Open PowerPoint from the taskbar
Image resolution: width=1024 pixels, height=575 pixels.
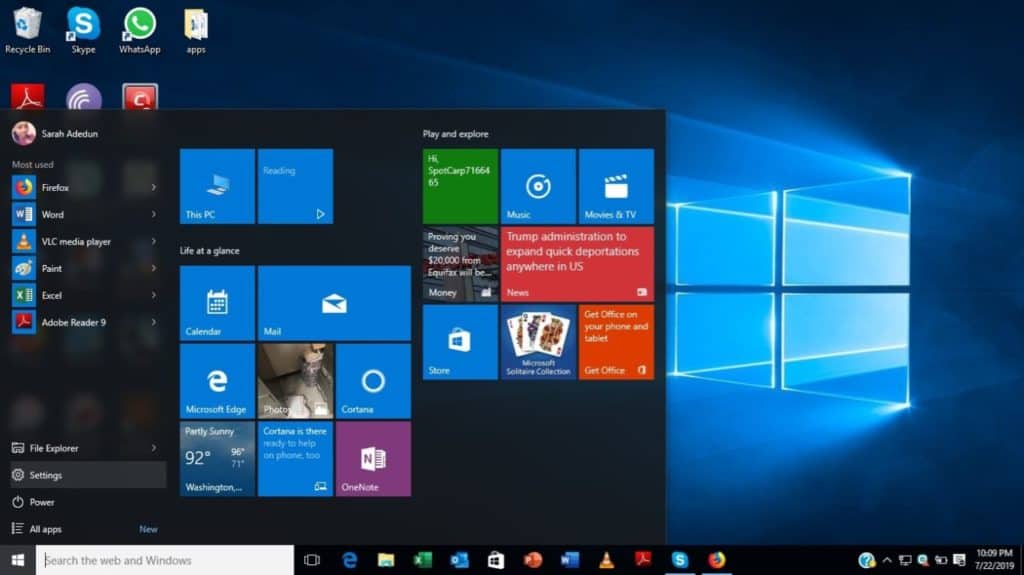[533, 560]
